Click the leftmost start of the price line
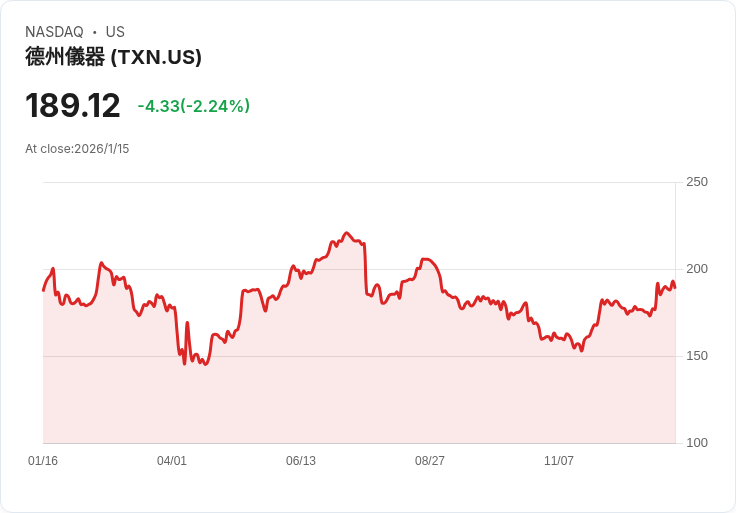This screenshot has height=513, width=736. (x=43, y=290)
